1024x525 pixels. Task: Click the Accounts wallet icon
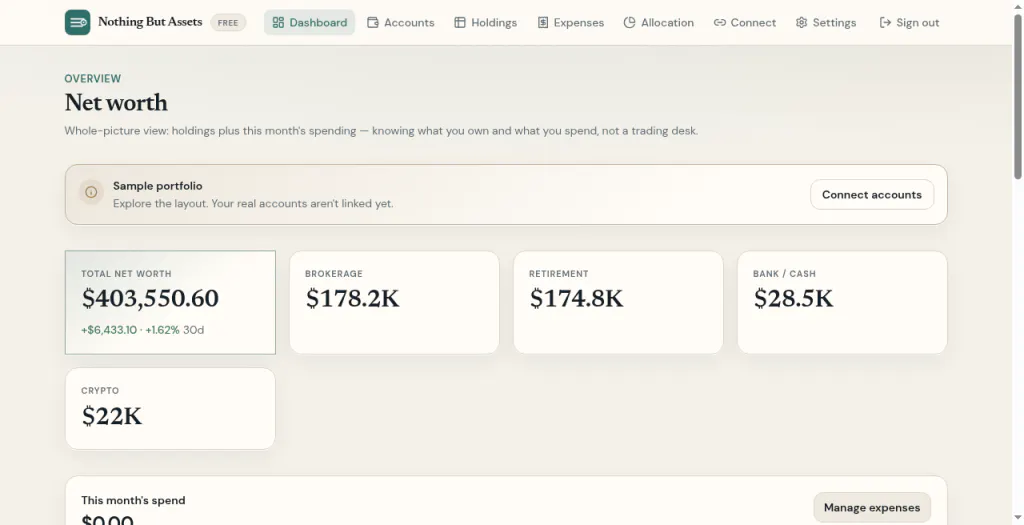point(373,22)
